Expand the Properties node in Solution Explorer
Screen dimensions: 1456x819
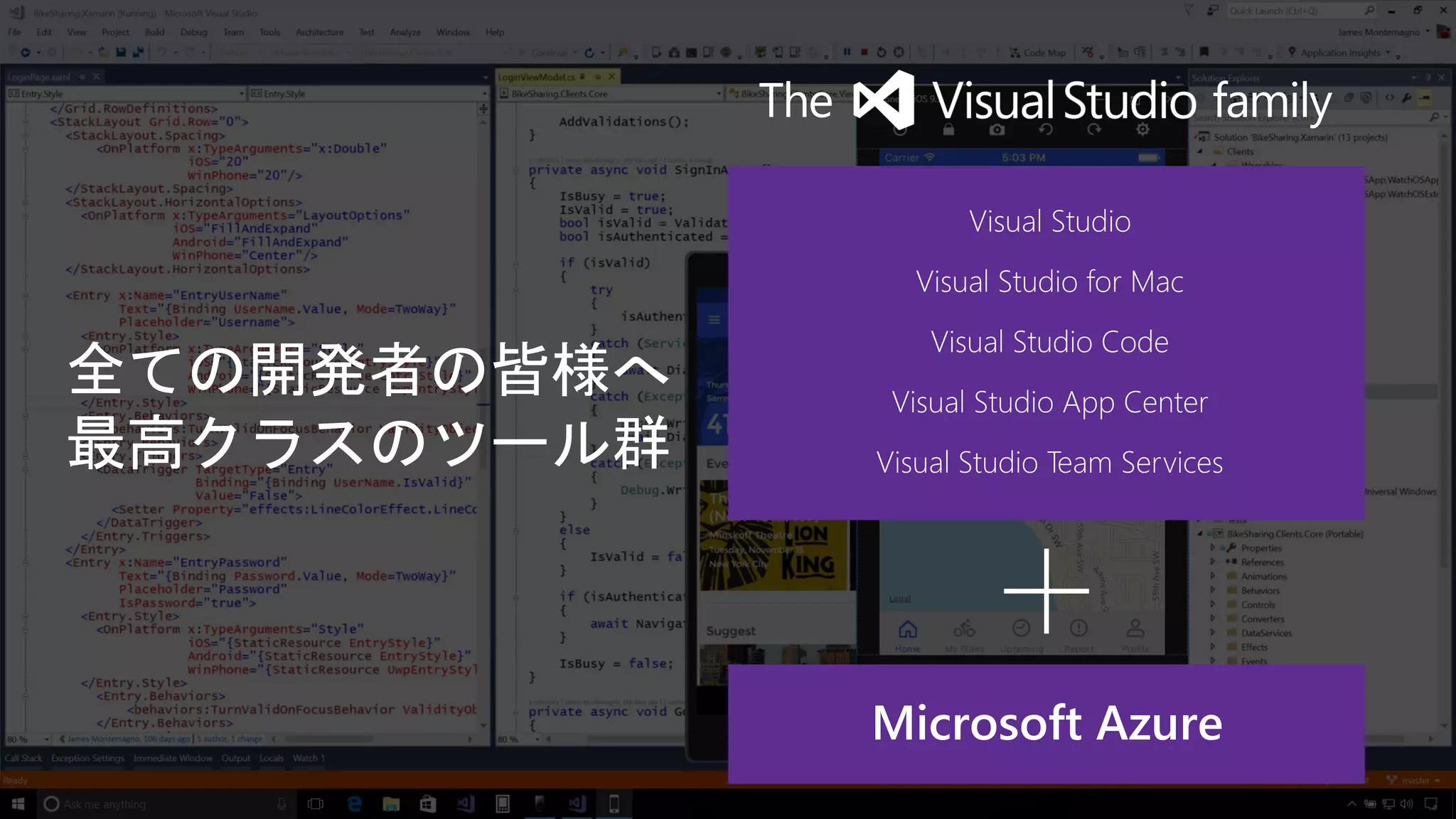point(1213,548)
